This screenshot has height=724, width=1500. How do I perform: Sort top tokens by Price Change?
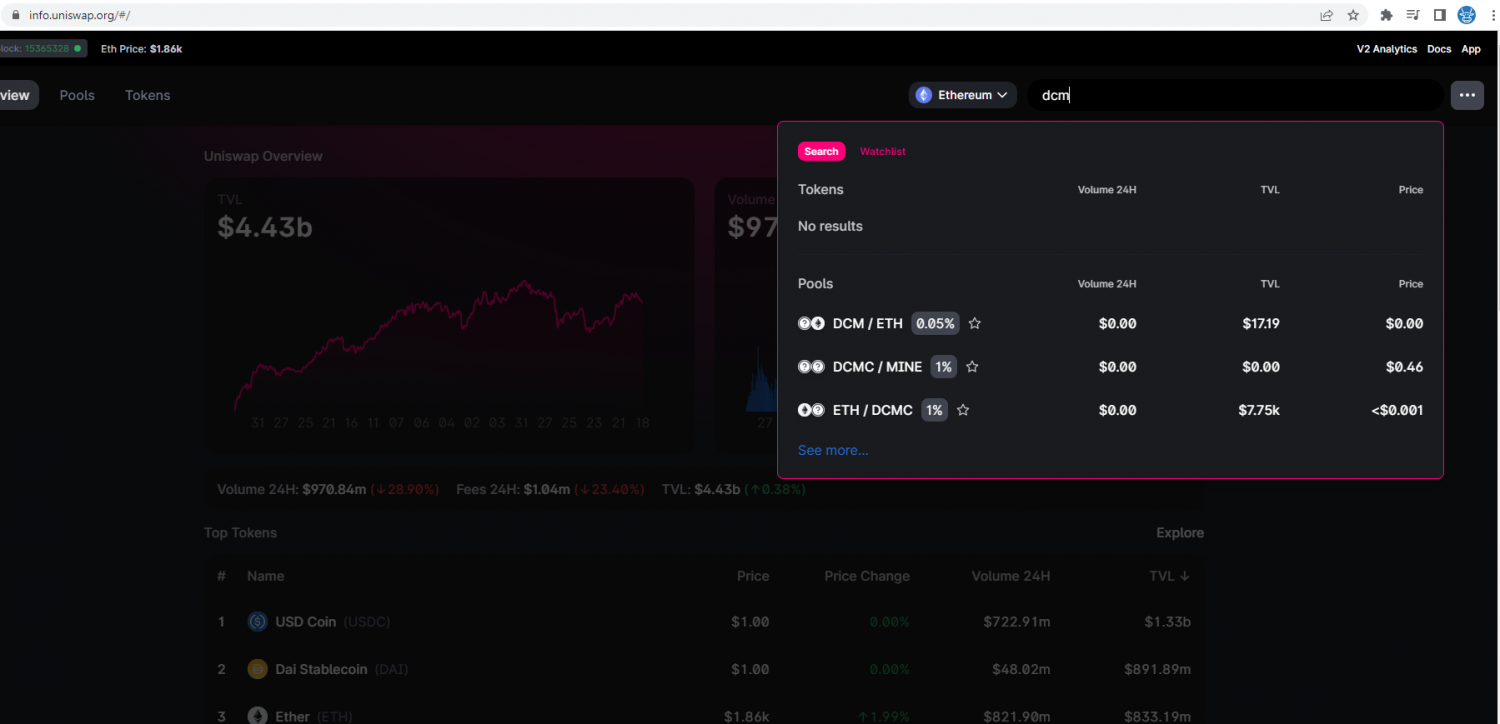point(867,576)
